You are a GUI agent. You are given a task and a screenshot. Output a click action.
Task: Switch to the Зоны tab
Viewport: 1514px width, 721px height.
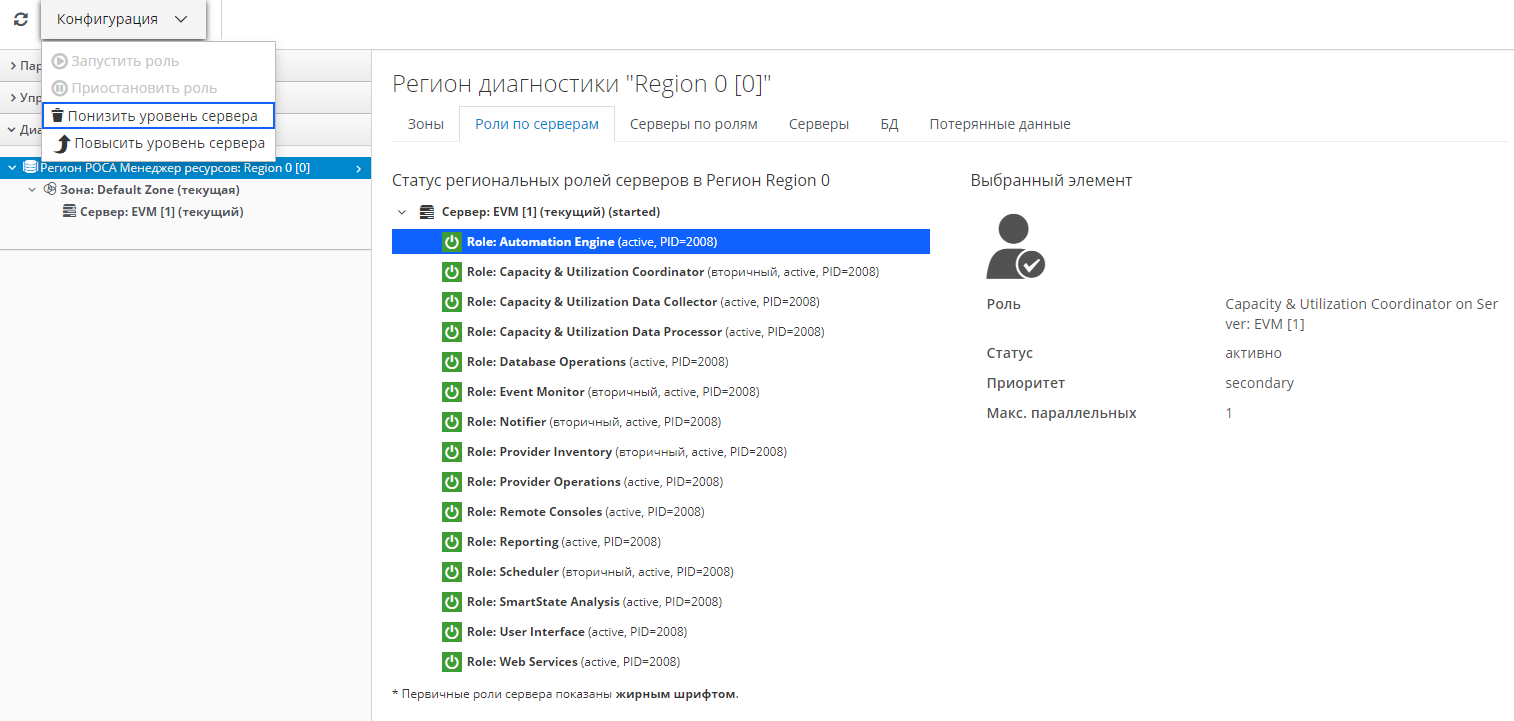426,124
